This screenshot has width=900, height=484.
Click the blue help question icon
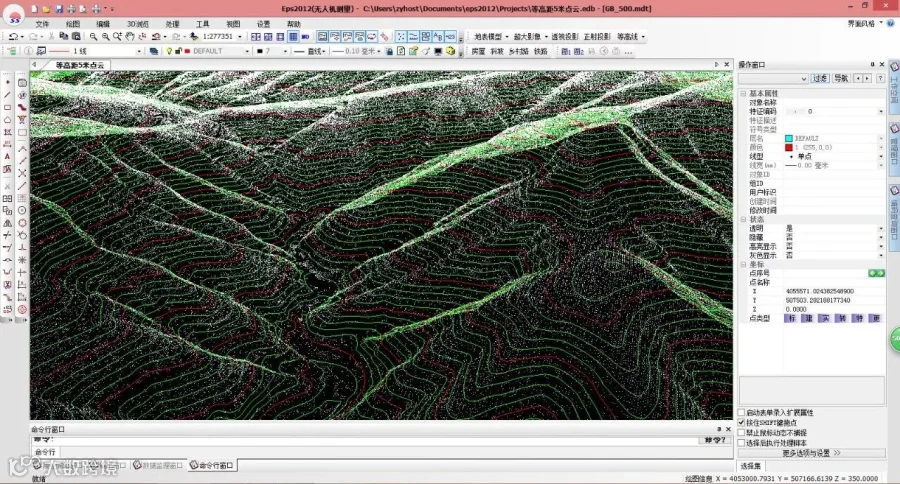coord(891,23)
